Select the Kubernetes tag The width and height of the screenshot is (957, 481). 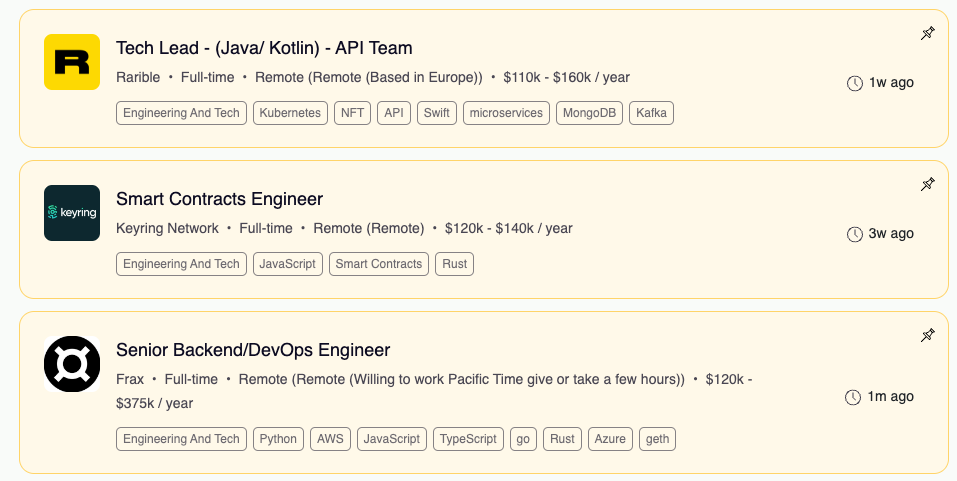(290, 113)
